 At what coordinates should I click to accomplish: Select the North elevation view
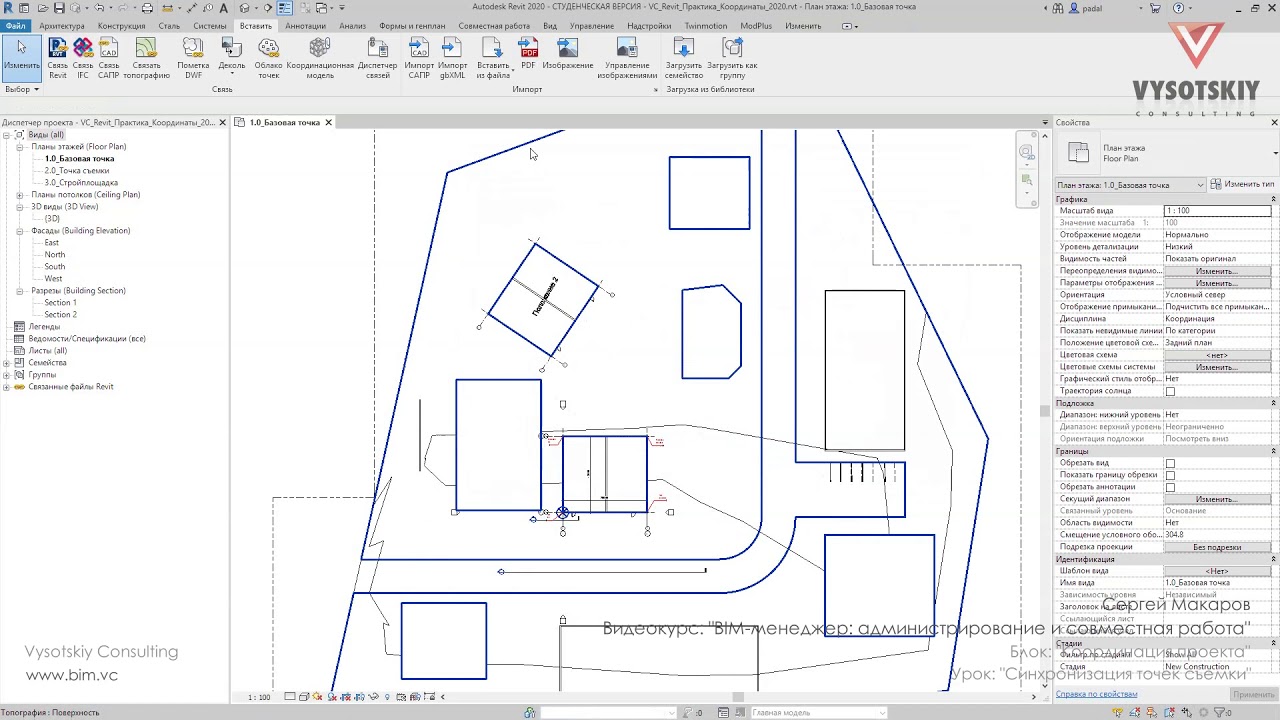55,255
